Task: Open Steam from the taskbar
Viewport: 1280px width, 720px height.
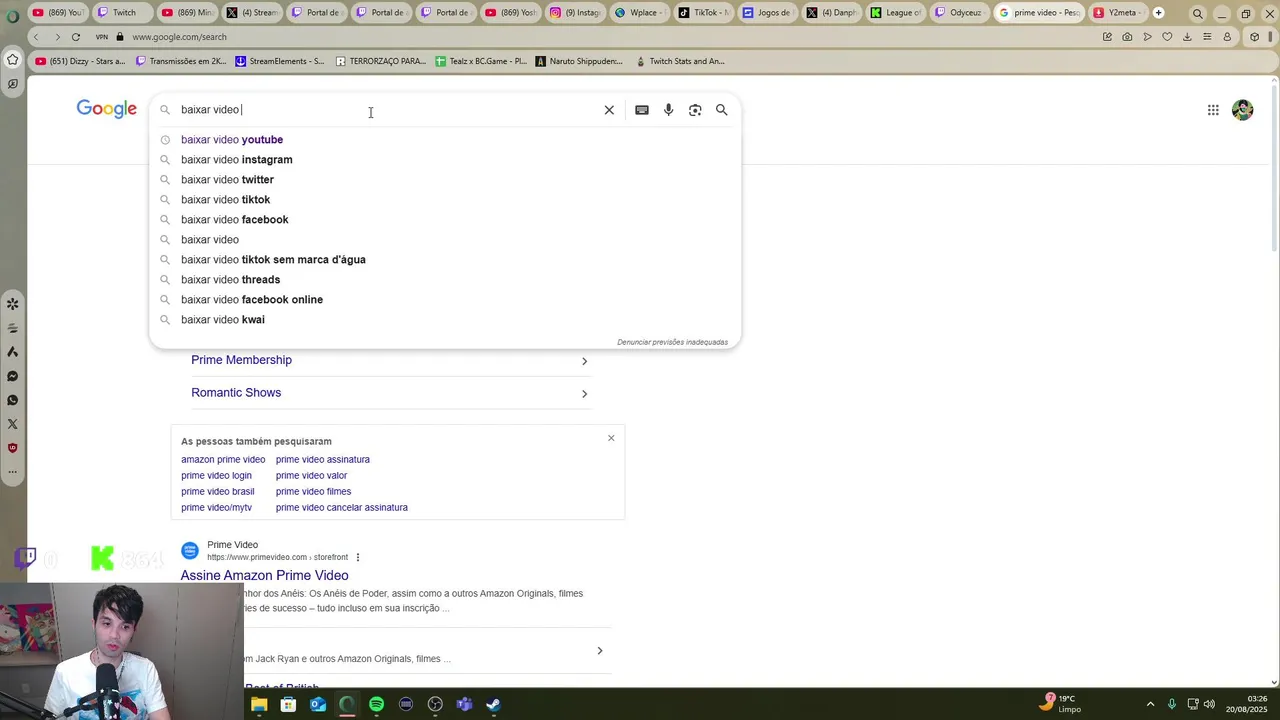Action: point(493,704)
